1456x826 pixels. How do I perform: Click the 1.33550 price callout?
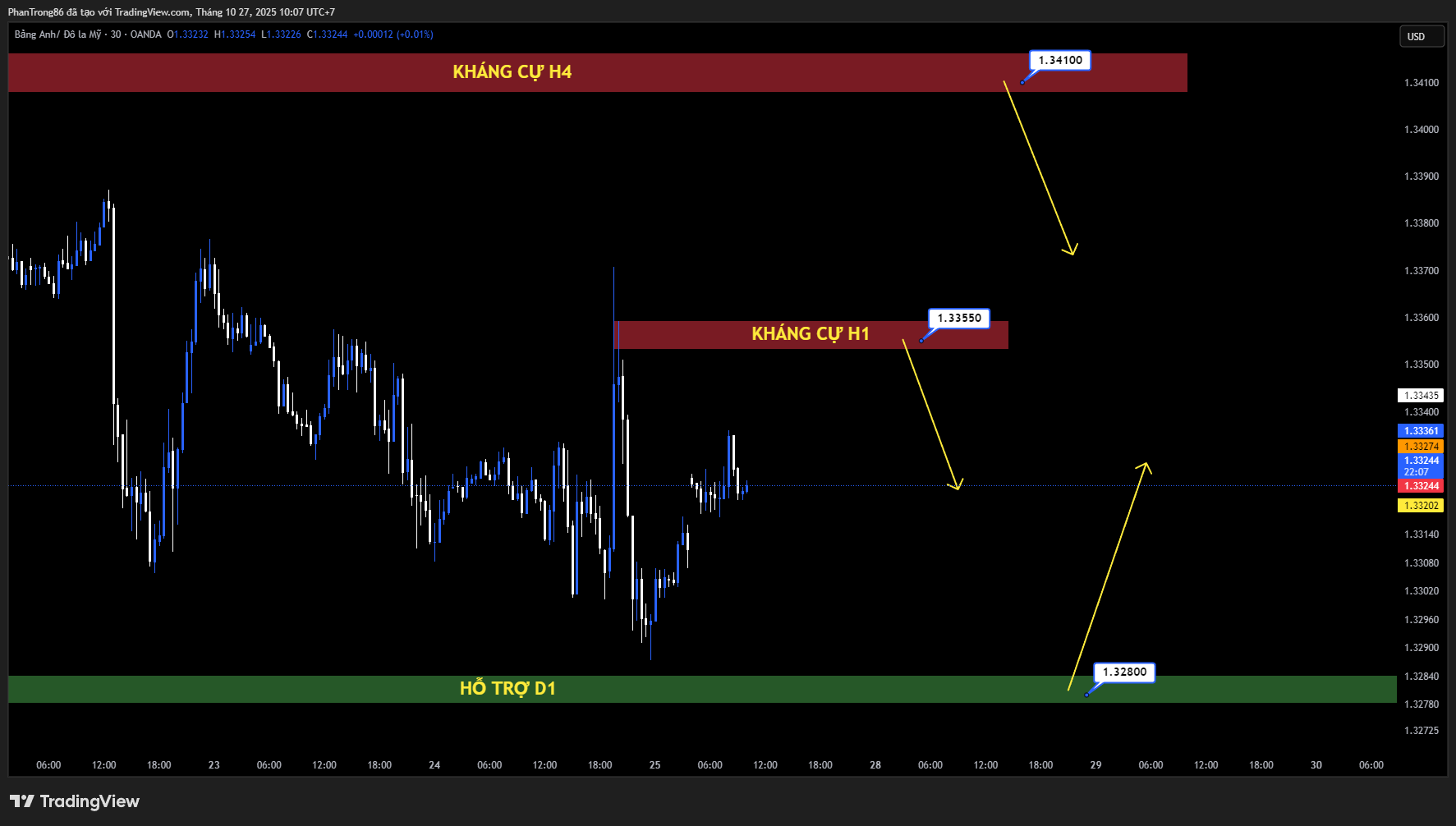959,318
